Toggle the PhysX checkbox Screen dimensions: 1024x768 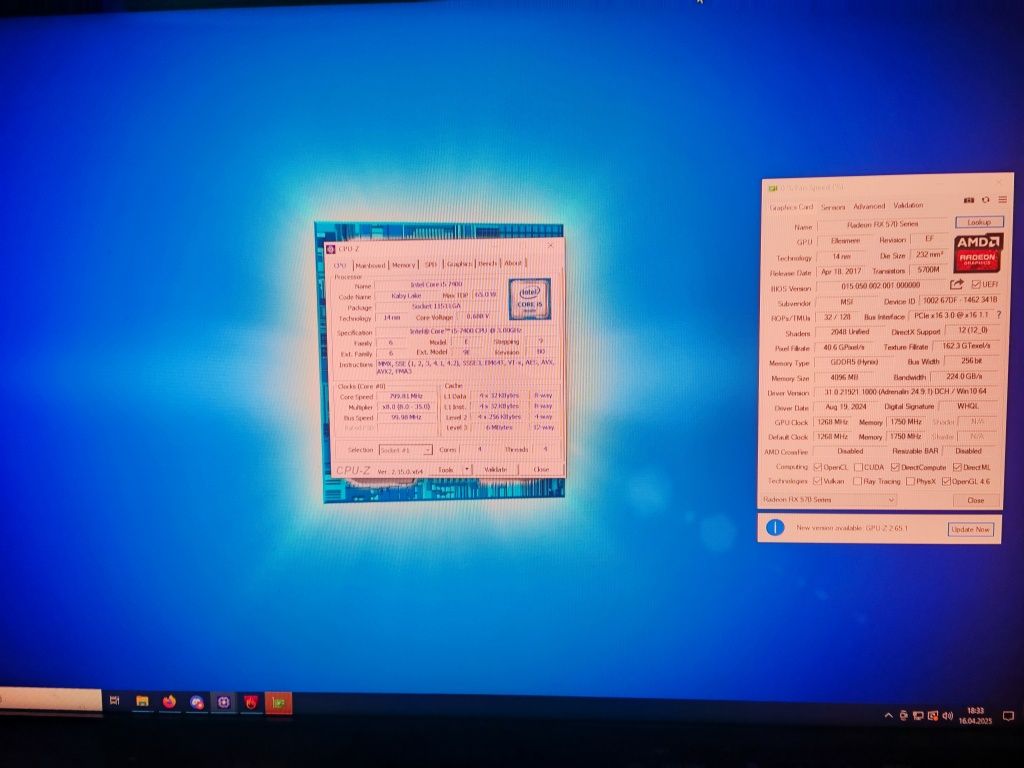point(910,481)
